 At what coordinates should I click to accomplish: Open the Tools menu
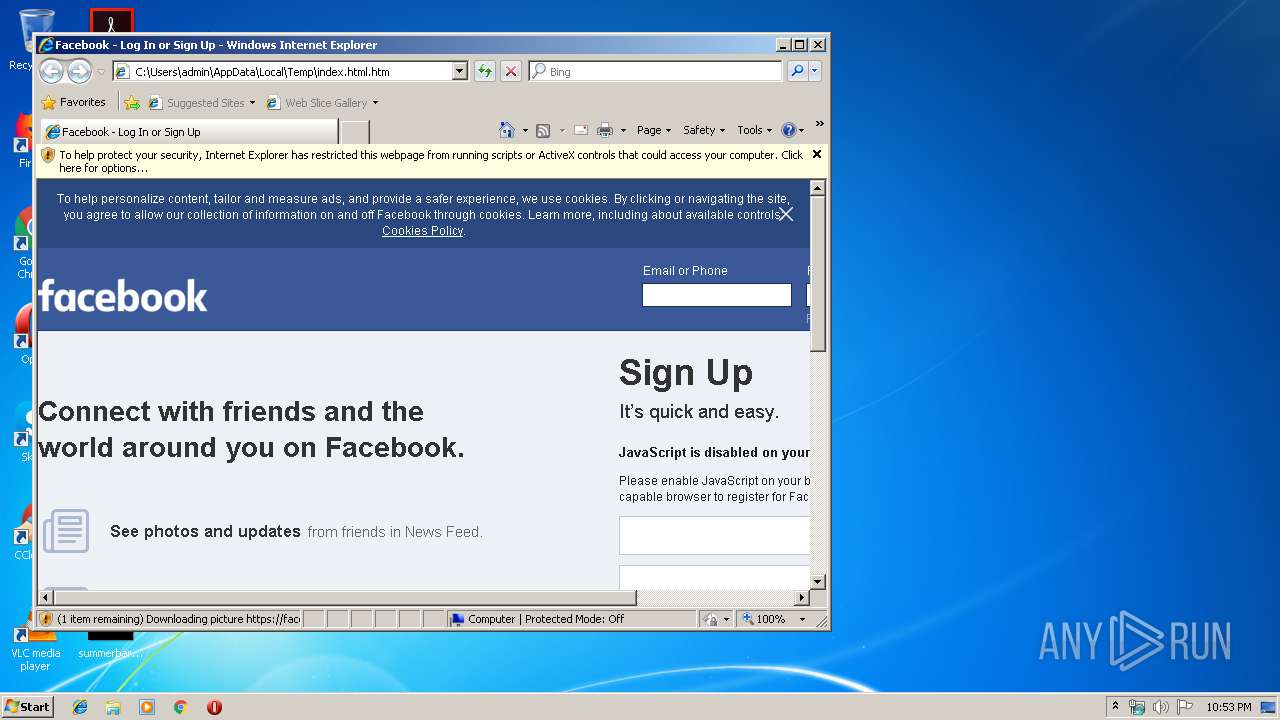[755, 130]
